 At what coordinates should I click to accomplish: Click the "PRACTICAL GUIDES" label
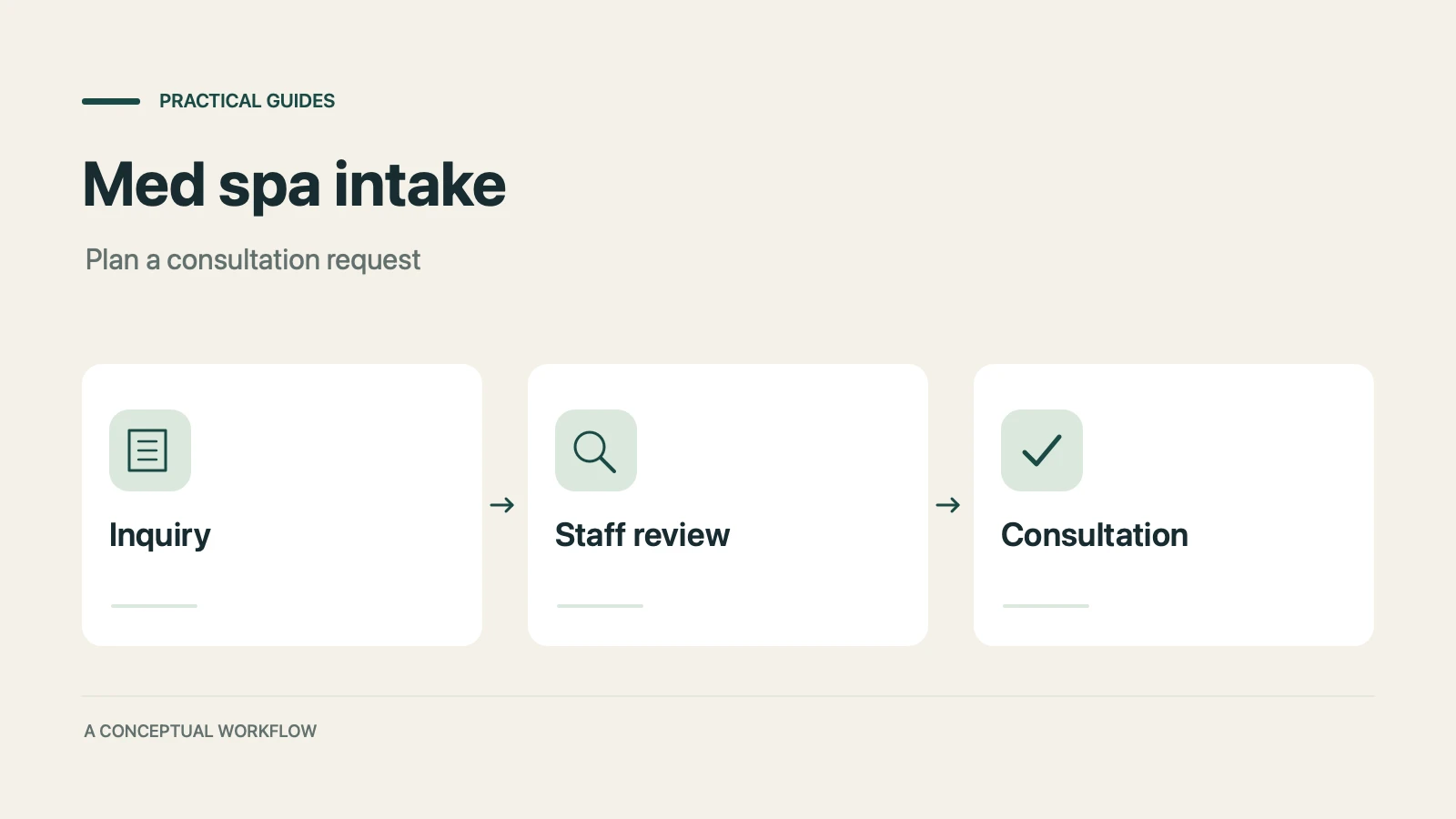click(x=247, y=101)
